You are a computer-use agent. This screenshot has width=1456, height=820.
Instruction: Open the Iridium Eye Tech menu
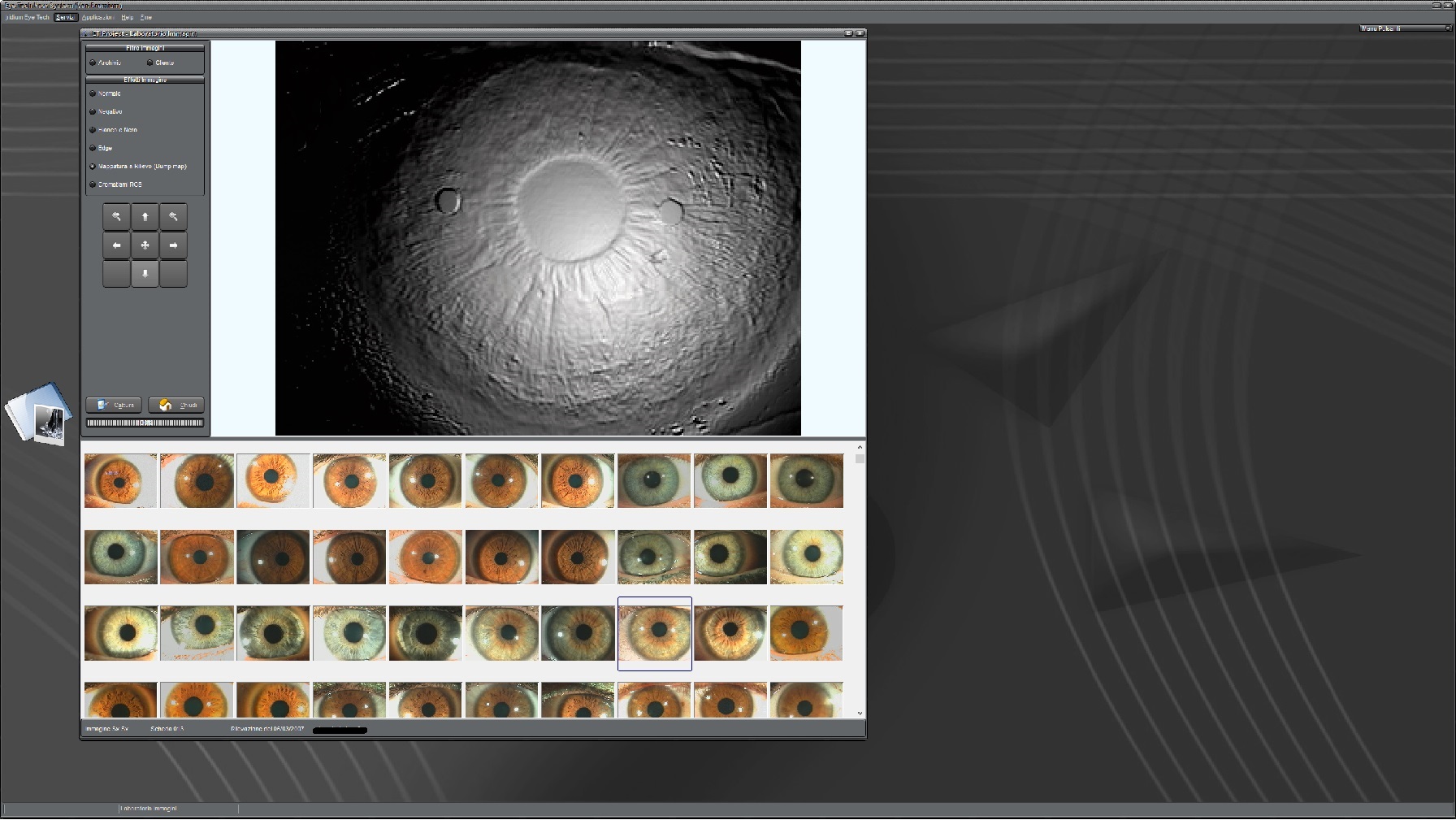click(28, 17)
